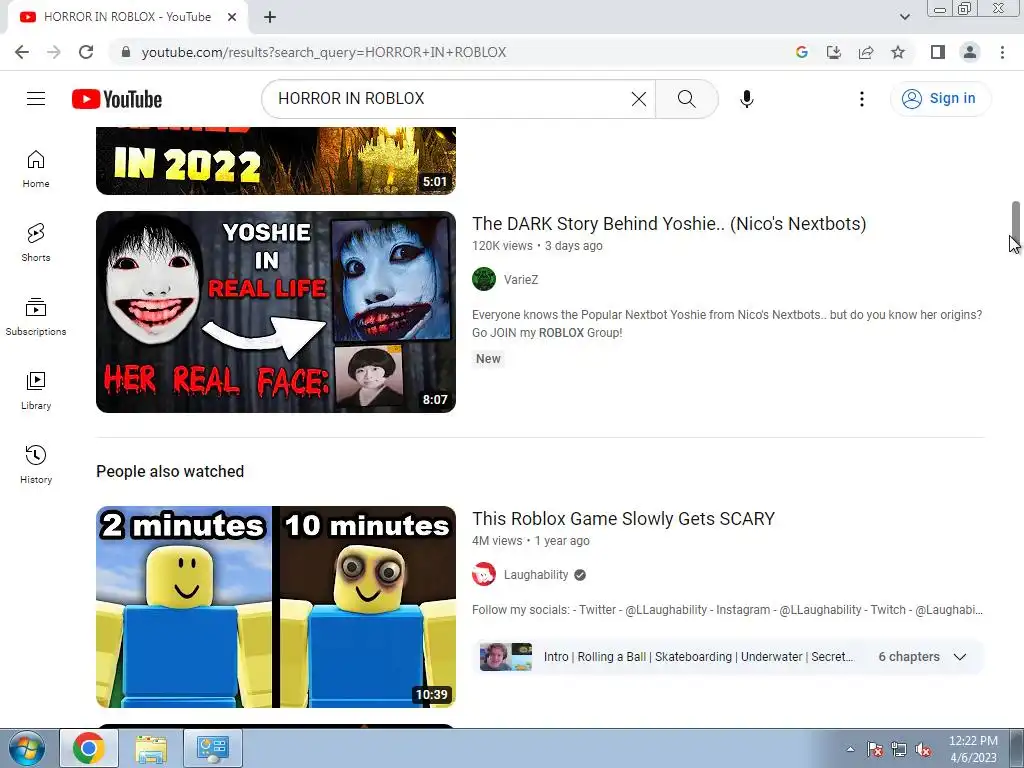Close the HORROR IN ROBLOX tab
Screen dimensions: 1024x768
tap(232, 17)
